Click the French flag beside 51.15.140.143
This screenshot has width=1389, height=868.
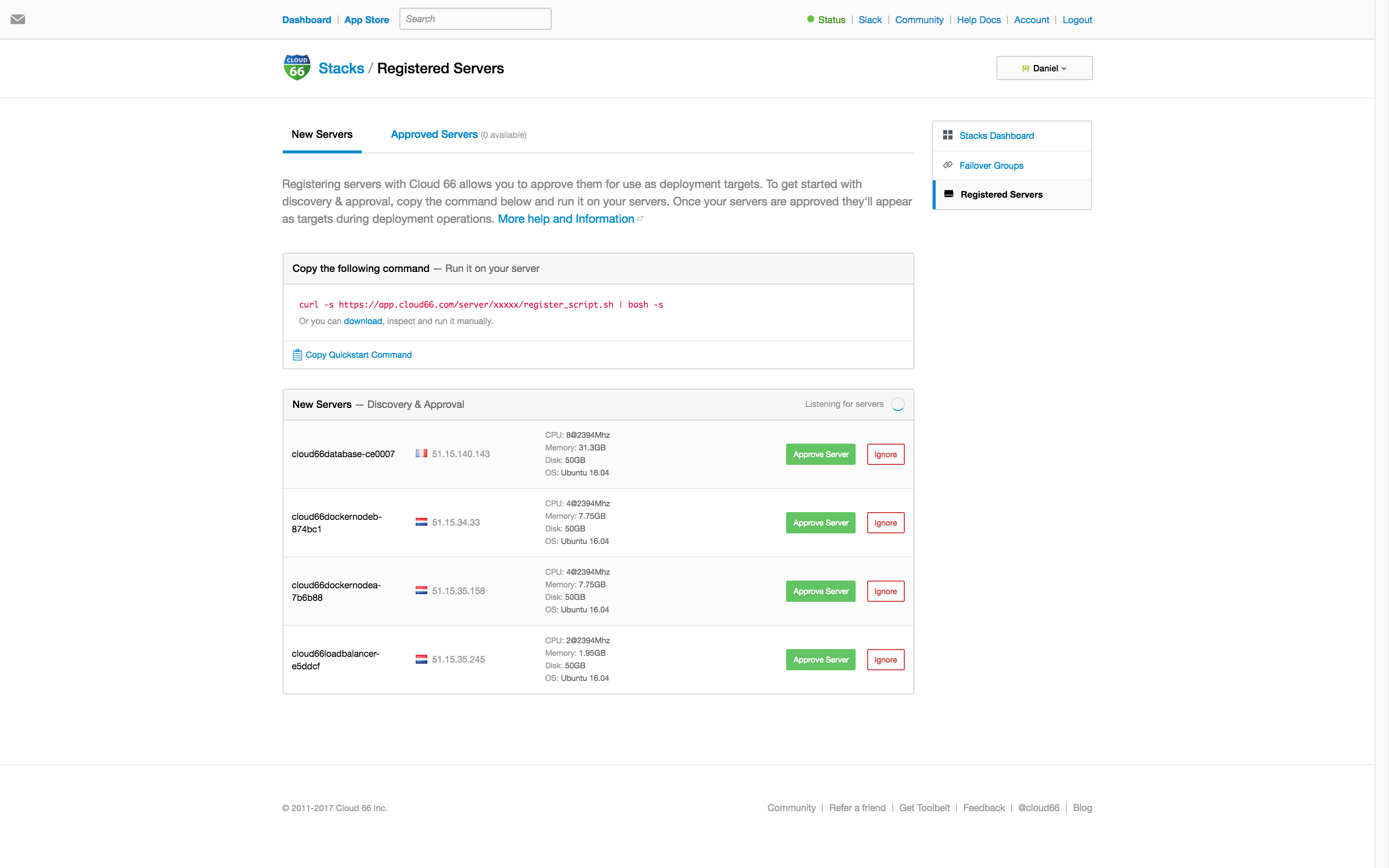[422, 453]
